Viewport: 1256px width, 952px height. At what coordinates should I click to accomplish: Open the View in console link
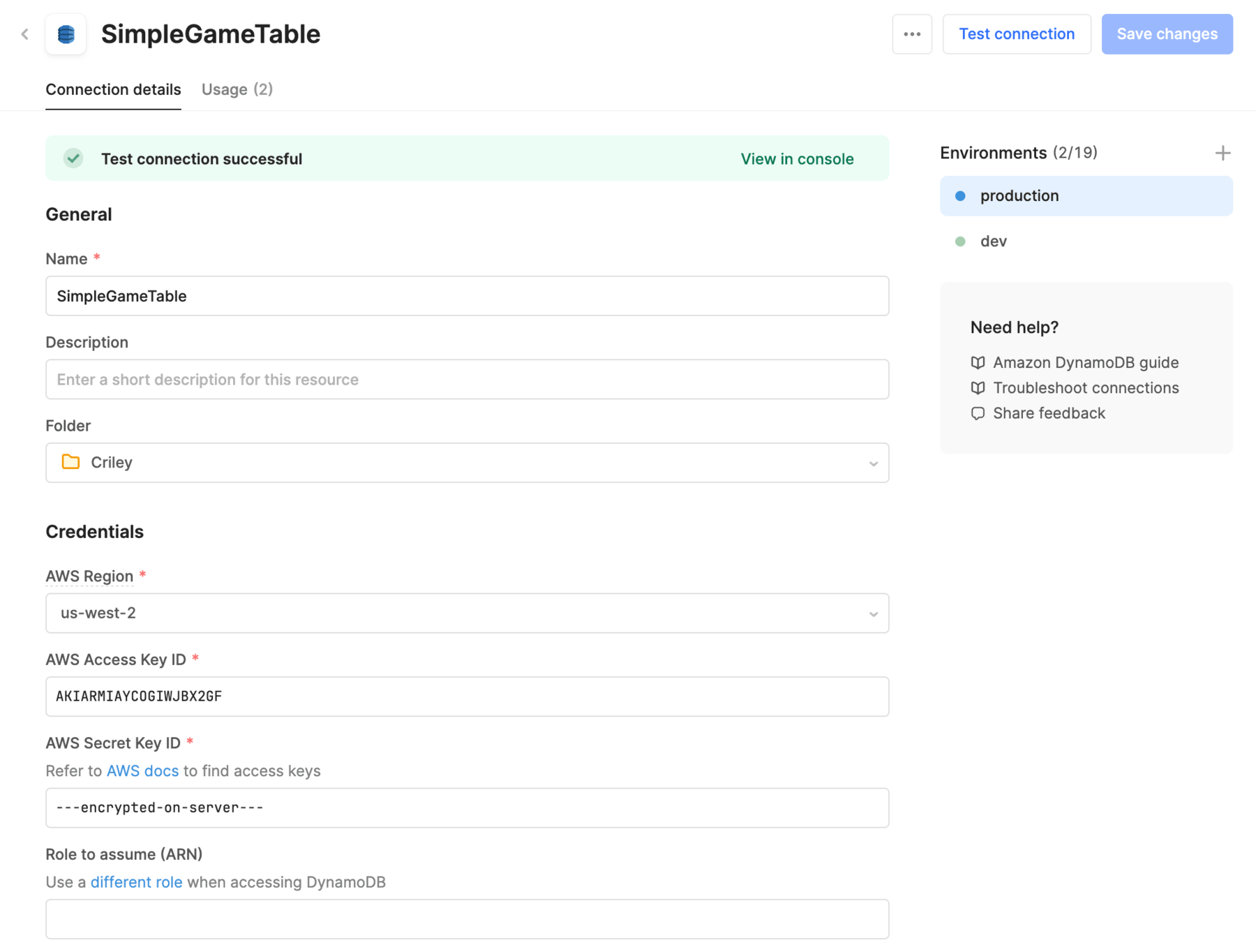[x=796, y=159]
